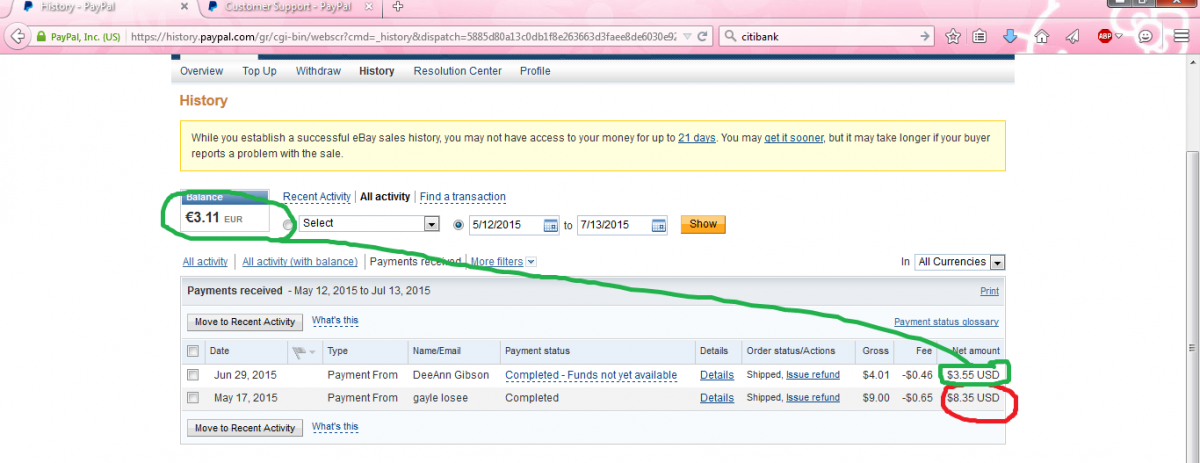Click the bottom Move to Recent Activity button

(x=244, y=428)
